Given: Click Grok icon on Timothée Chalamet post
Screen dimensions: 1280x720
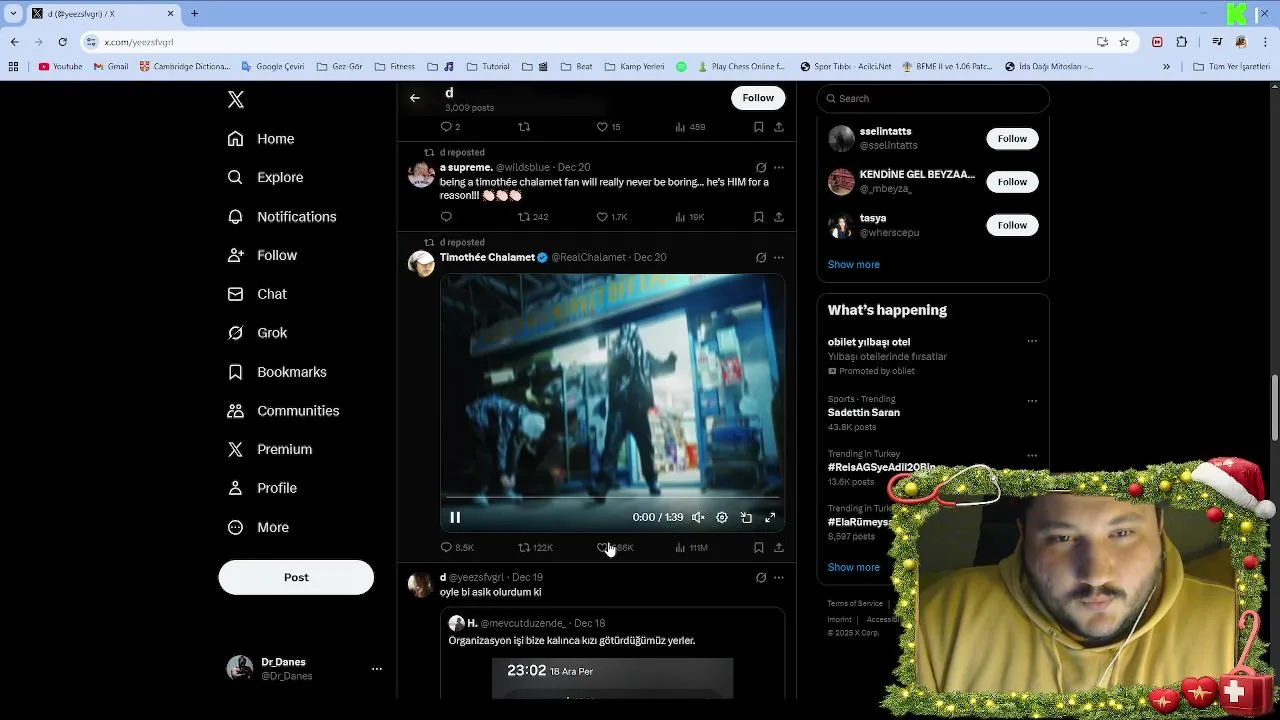Looking at the screenshot, I should coord(761,257).
